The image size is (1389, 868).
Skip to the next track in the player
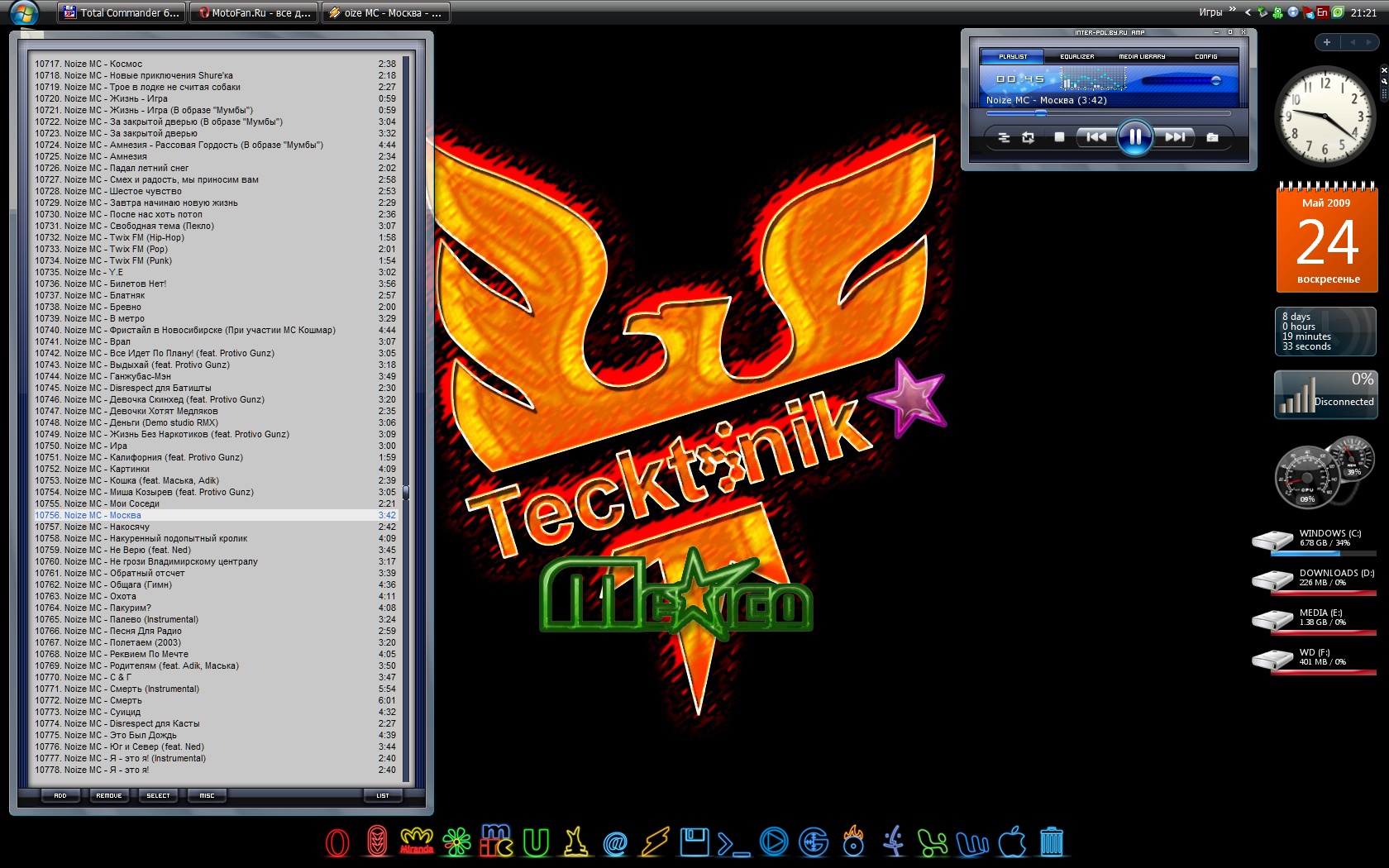point(1175,137)
